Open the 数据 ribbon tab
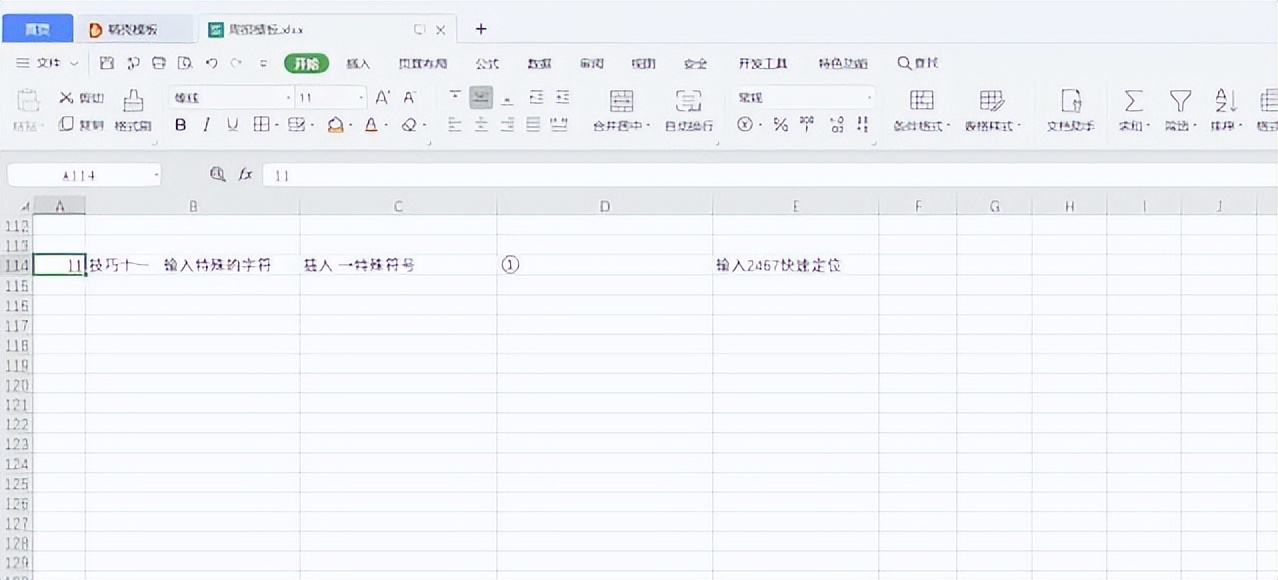The height and width of the screenshot is (580, 1278). 539,63
